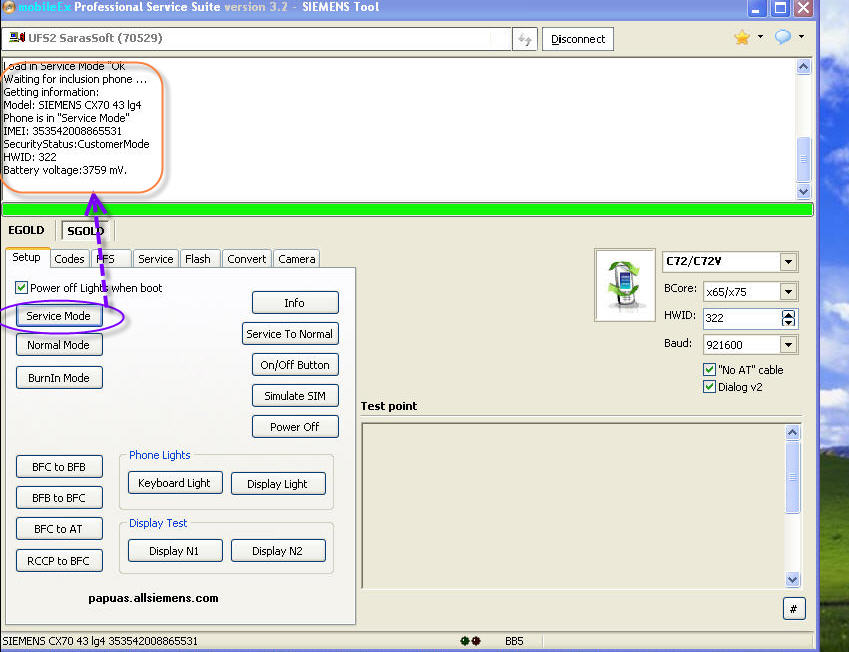Viewport: 849px width, 652px height.
Task: Click the BFC to BFB button
Action: (59, 467)
